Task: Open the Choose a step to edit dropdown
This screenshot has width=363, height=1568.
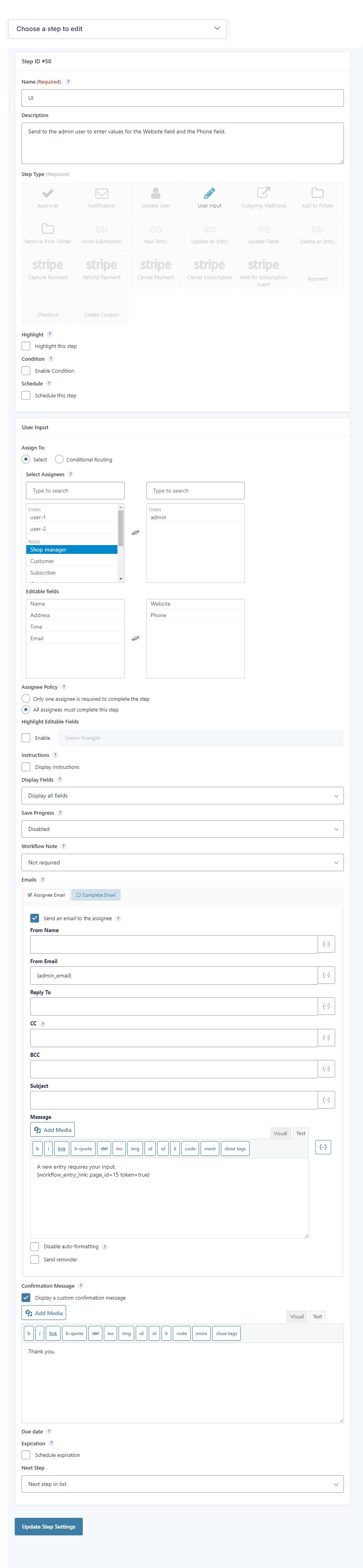Action: [117, 29]
